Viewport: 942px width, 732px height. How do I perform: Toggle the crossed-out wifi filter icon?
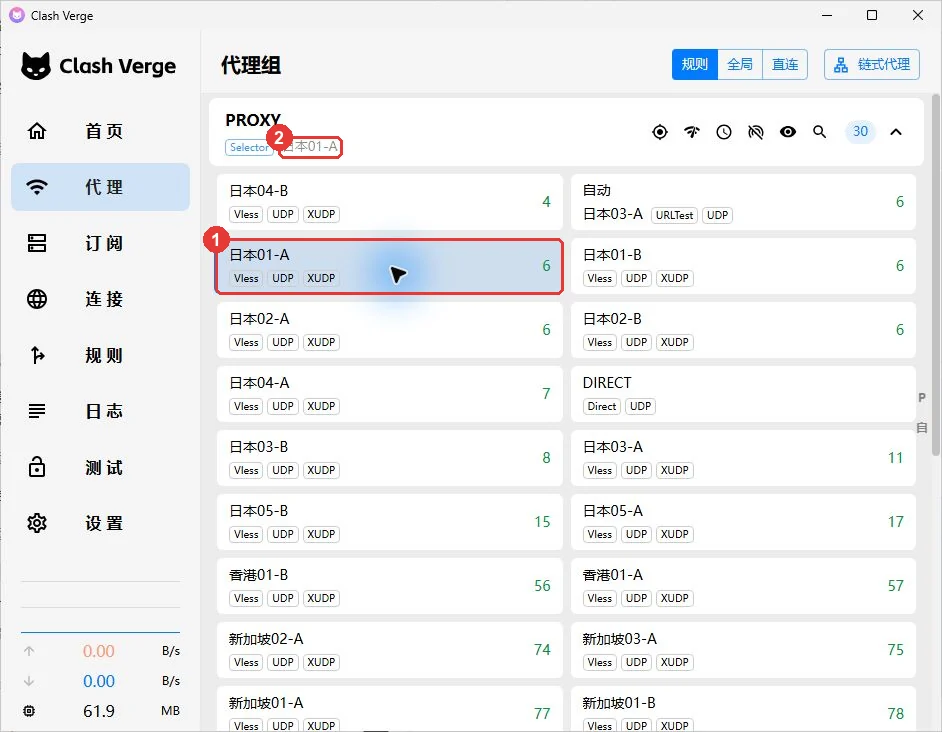(756, 132)
